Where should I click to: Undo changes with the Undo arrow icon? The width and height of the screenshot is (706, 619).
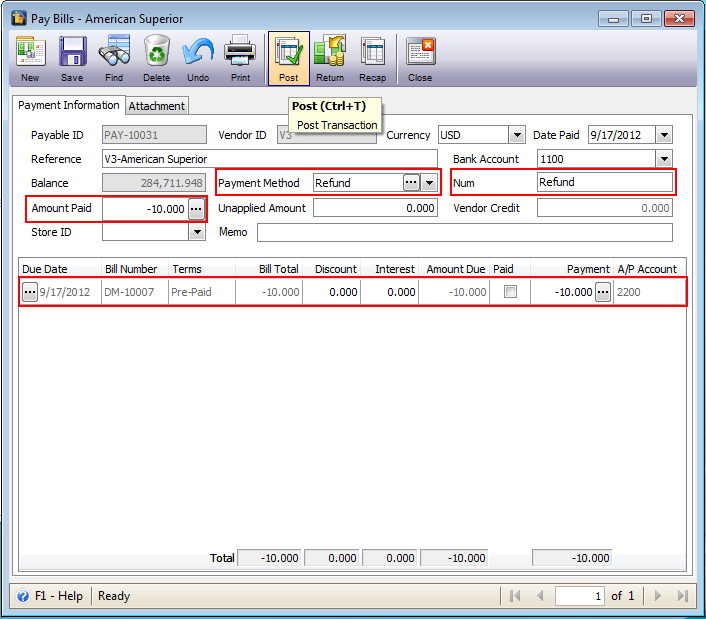[198, 59]
